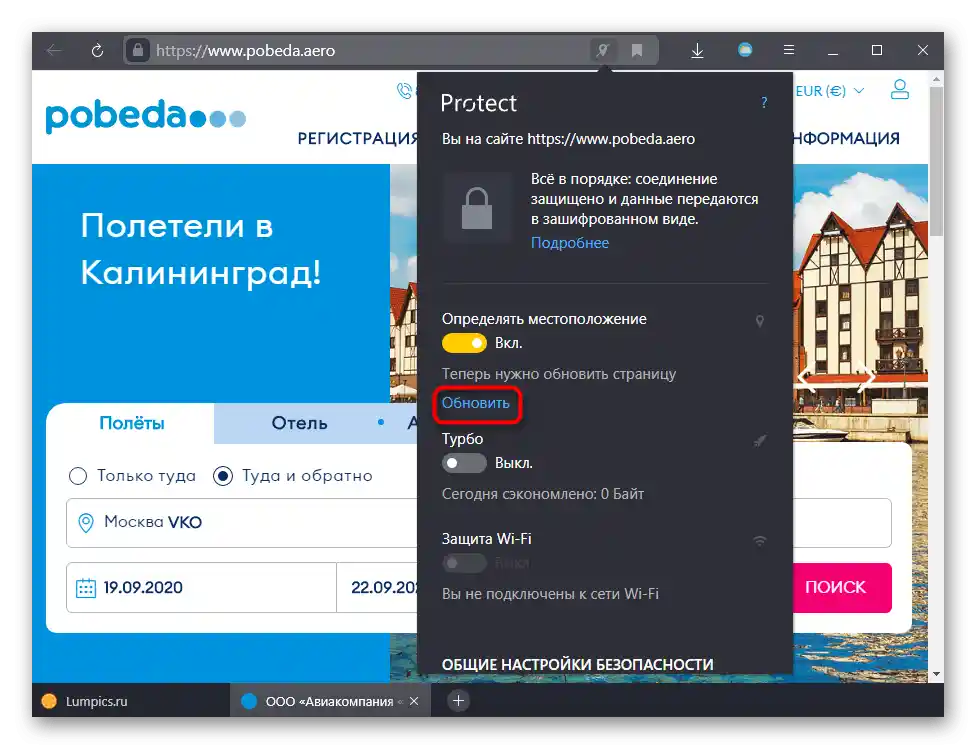The height and width of the screenshot is (749, 976).
Task: Click the Подробнее link
Action: [570, 243]
